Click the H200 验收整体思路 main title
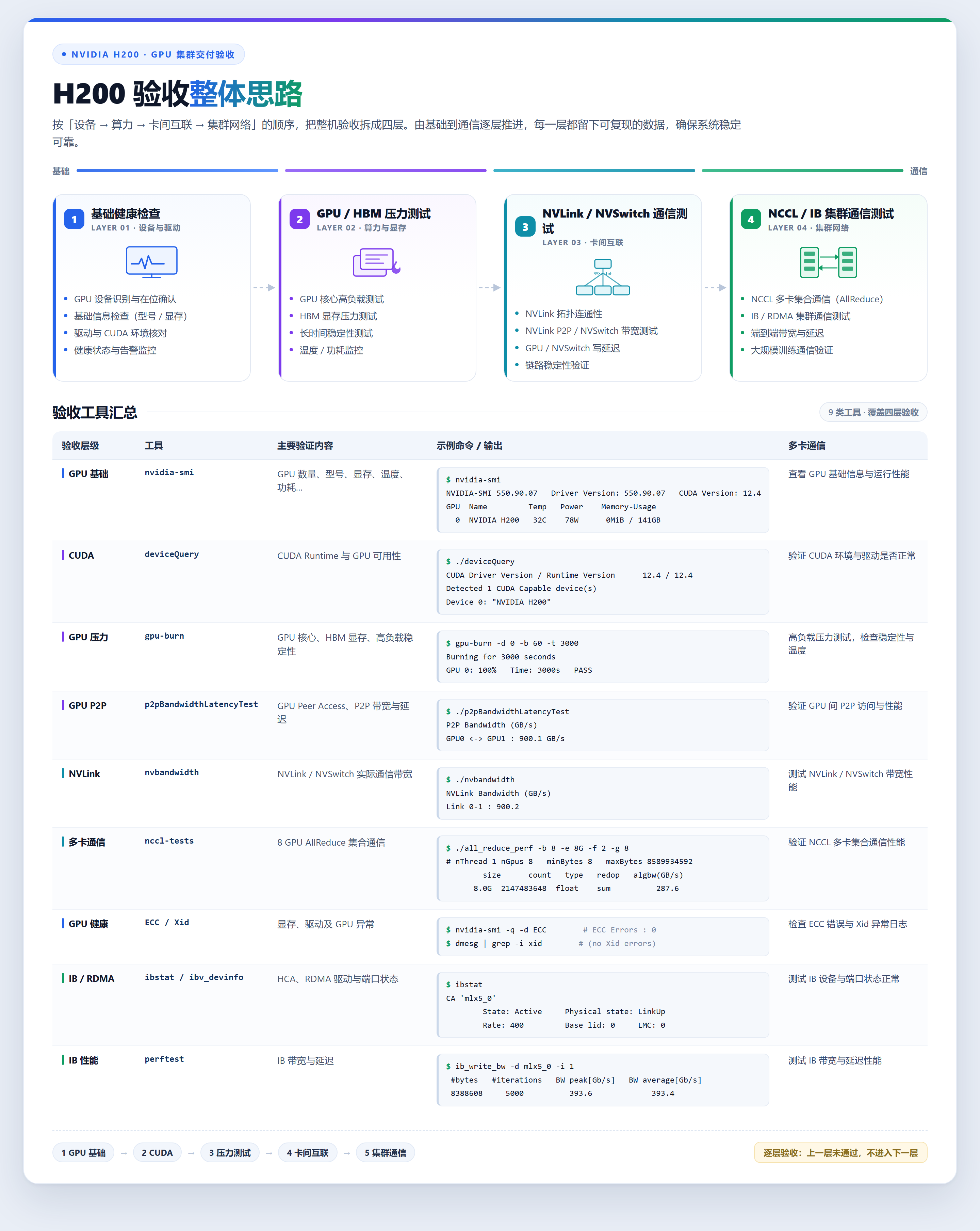 (178, 93)
